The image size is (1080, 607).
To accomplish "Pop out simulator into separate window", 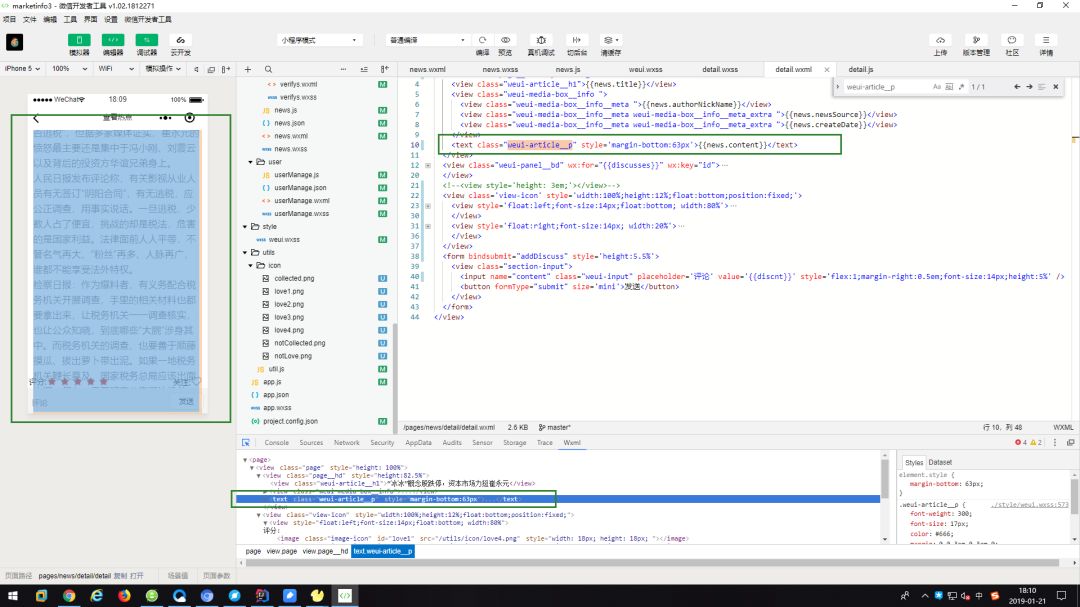I will [x=211, y=70].
